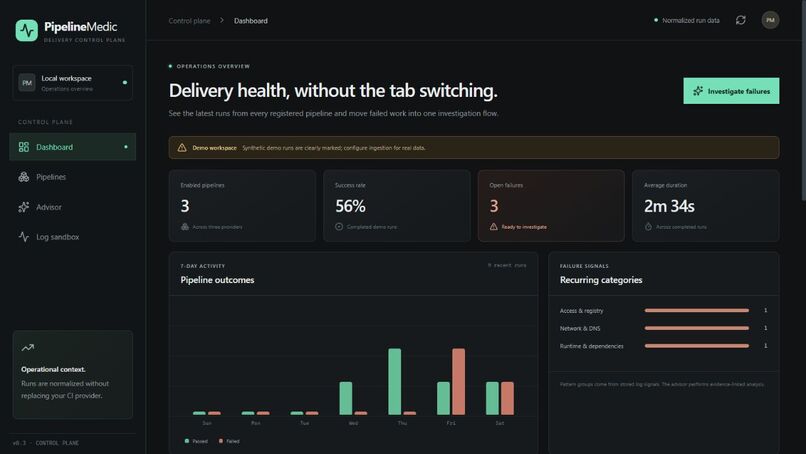Viewport: 806px width, 454px height.
Task: Open Log sandbox from the sidebar
Action: tap(72, 237)
